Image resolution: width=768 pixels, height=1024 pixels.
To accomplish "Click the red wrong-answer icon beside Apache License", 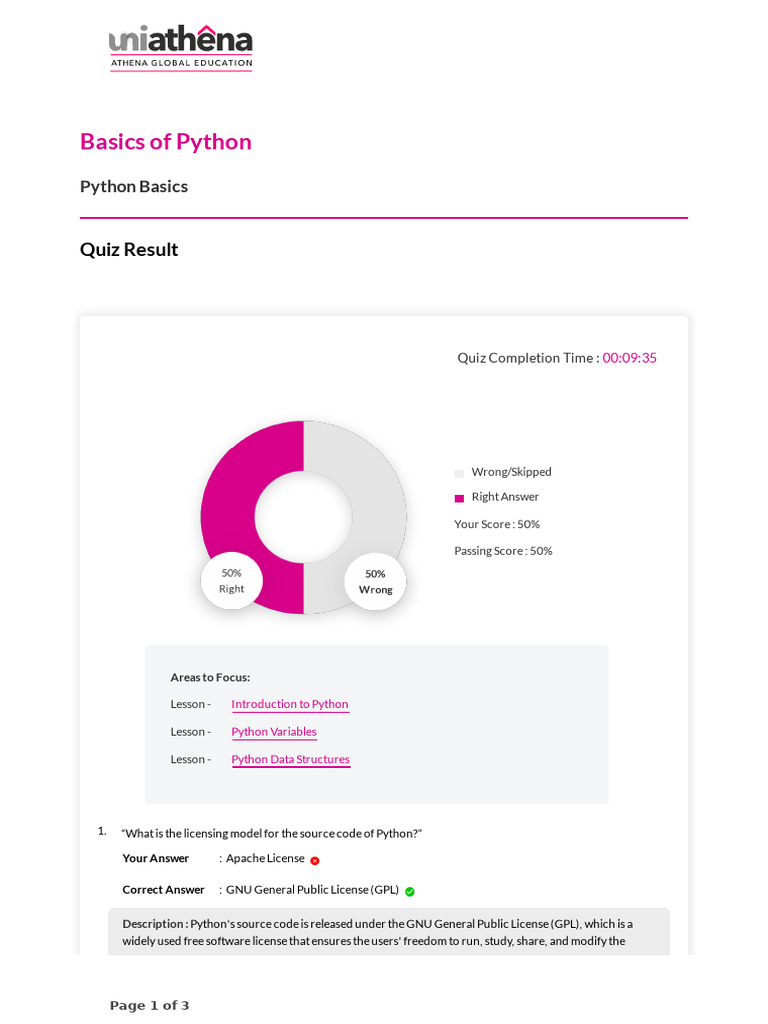I will point(315,860).
